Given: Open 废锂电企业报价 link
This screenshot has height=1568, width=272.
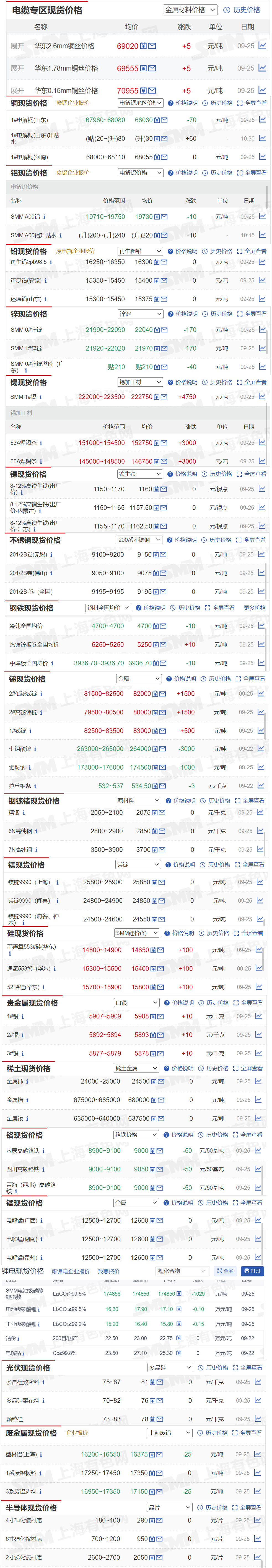Looking at the screenshot, I should (71, 1271).
